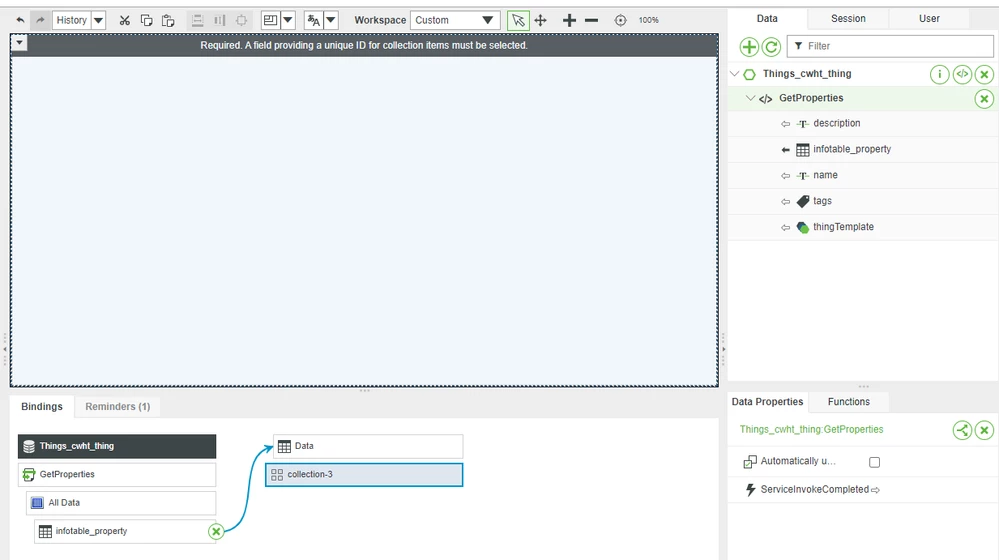Screen dimensions: 999x560
Task: Select the pointer selection tool
Action: pyautogui.click(x=518, y=20)
